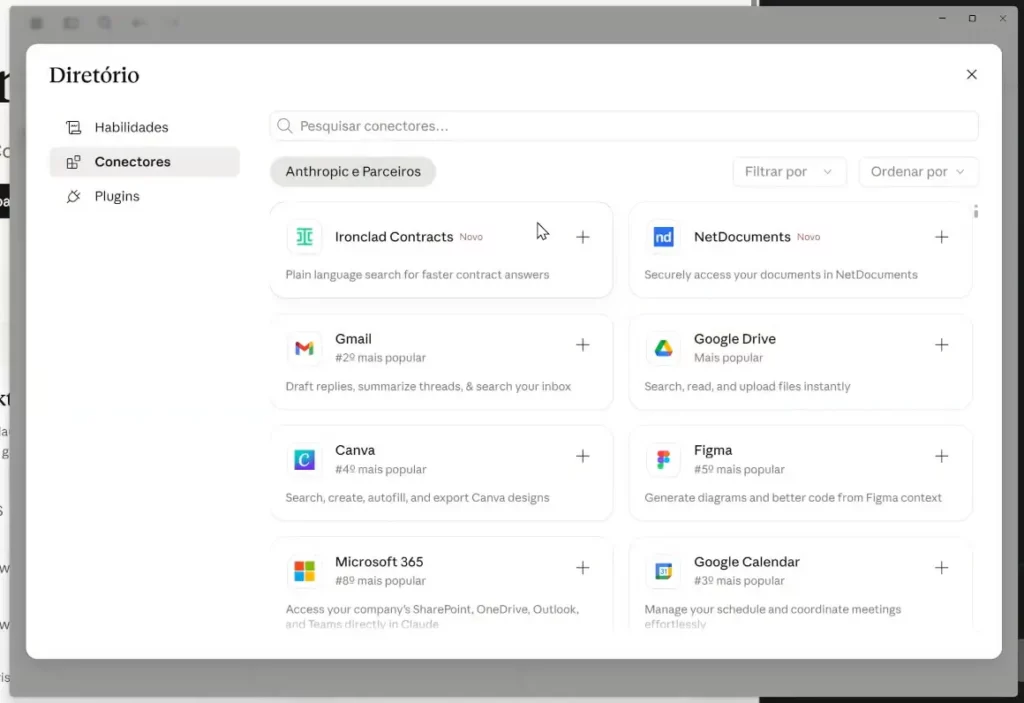The image size is (1024, 703).
Task: Click the '#4º mais popular' label under Canva
Action: [380, 469]
